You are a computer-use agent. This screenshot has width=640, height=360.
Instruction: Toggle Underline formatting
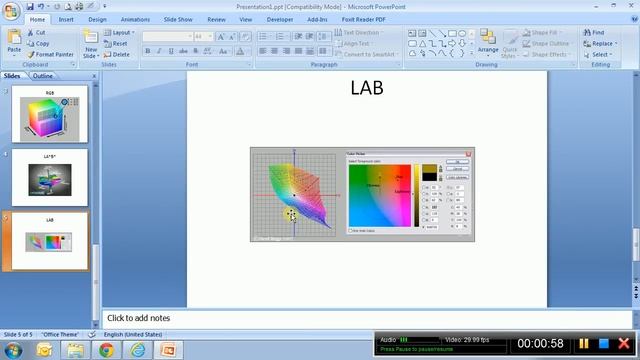[x=171, y=51]
